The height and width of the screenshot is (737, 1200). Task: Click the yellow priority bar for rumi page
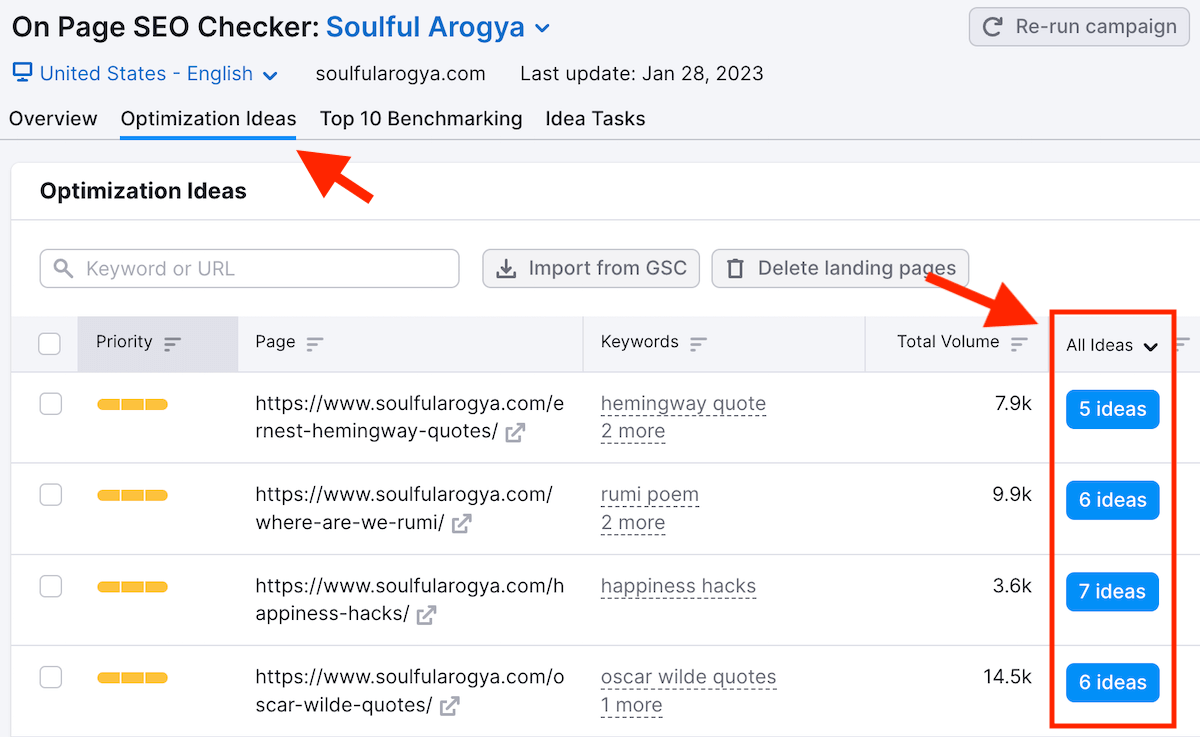pyautogui.click(x=132, y=496)
